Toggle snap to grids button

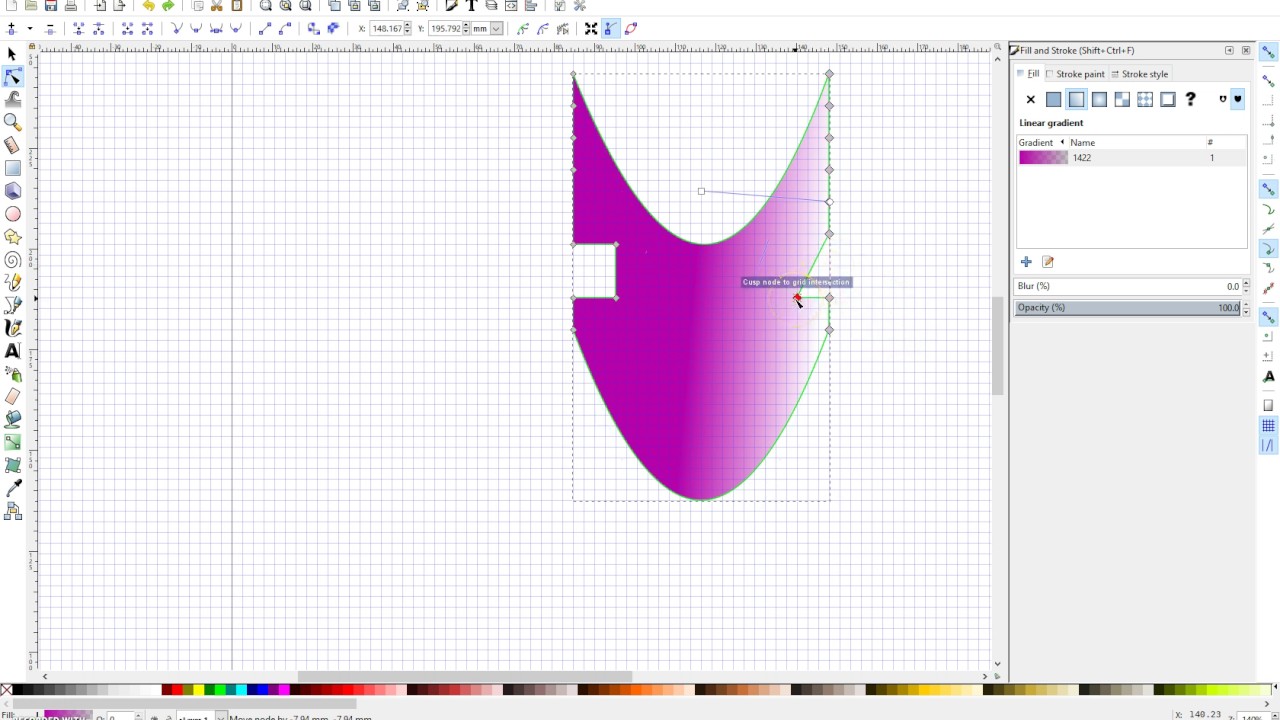tap(1268, 426)
